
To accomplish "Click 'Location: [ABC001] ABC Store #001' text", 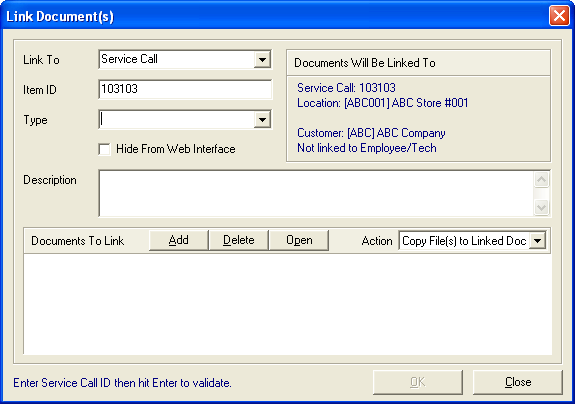I will [382, 103].
